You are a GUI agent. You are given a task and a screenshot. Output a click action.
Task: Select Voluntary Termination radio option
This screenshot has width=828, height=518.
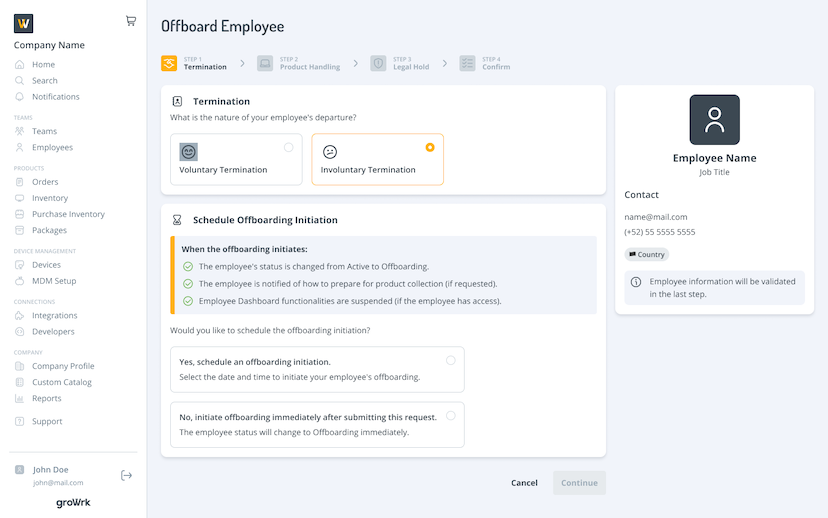pyautogui.click(x=289, y=147)
